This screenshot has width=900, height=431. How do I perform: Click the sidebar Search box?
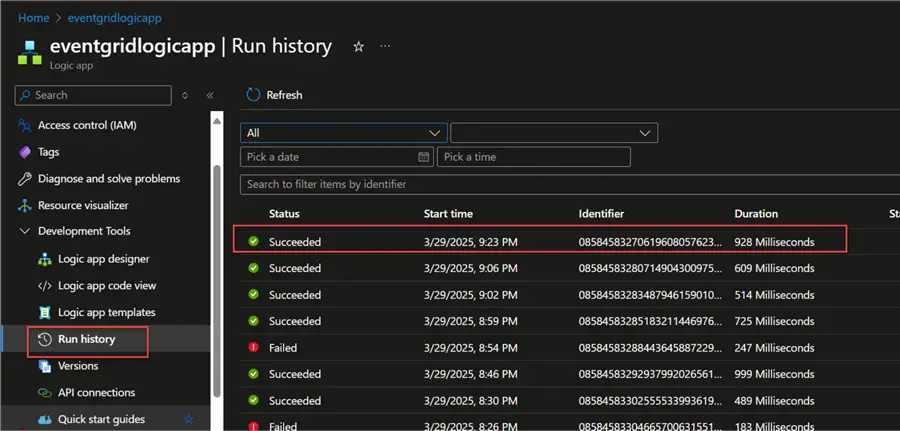pos(93,95)
